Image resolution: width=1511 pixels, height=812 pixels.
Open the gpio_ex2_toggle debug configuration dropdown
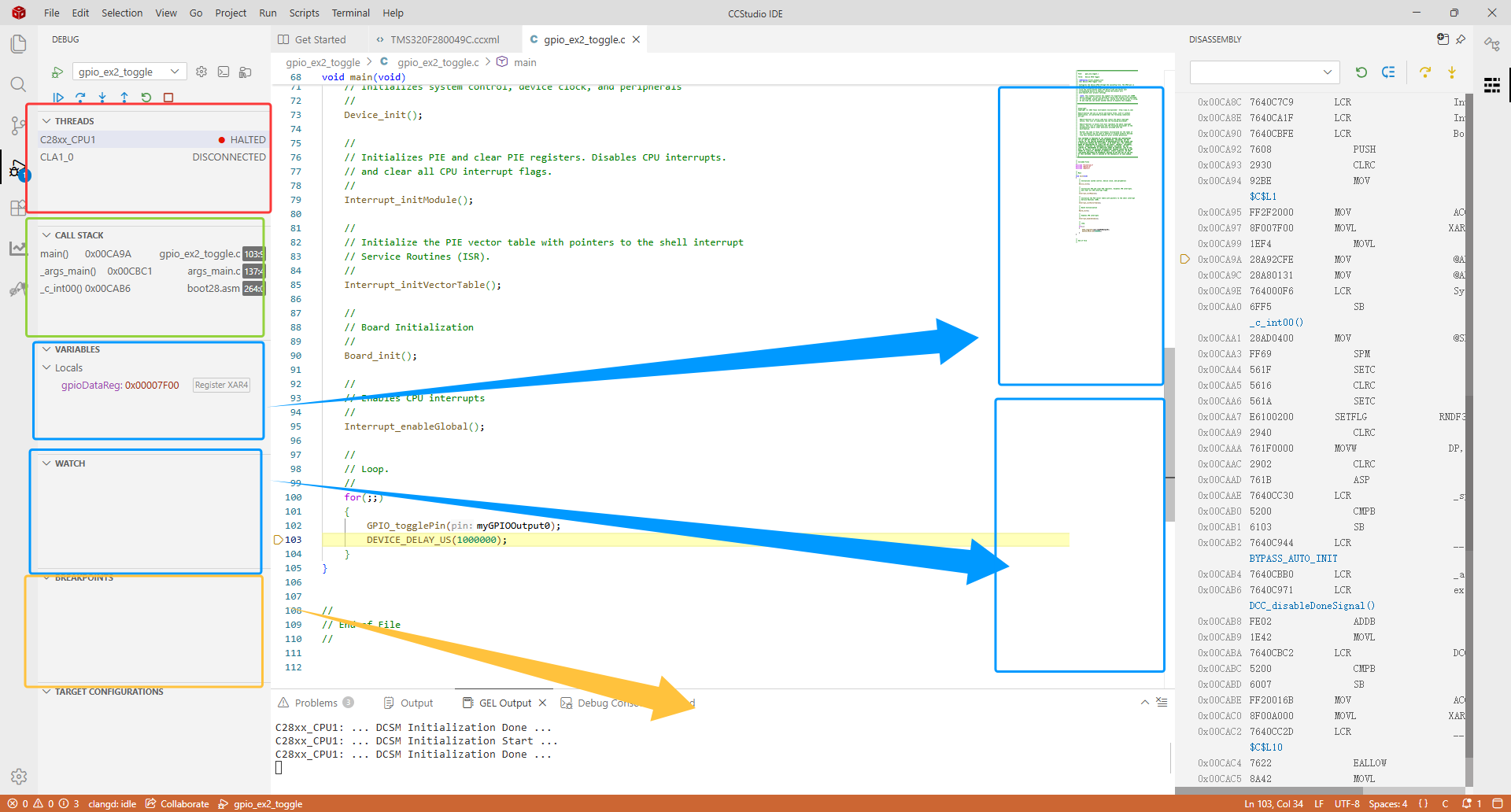[130, 72]
